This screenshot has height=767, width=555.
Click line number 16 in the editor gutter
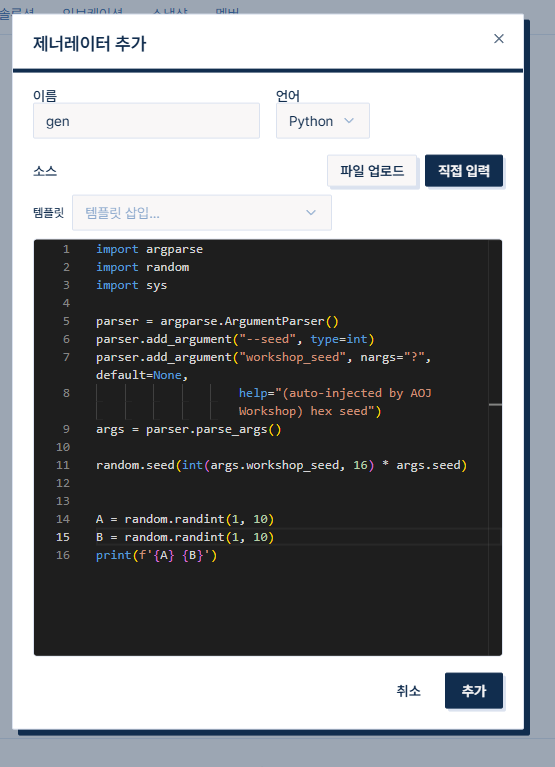63,555
